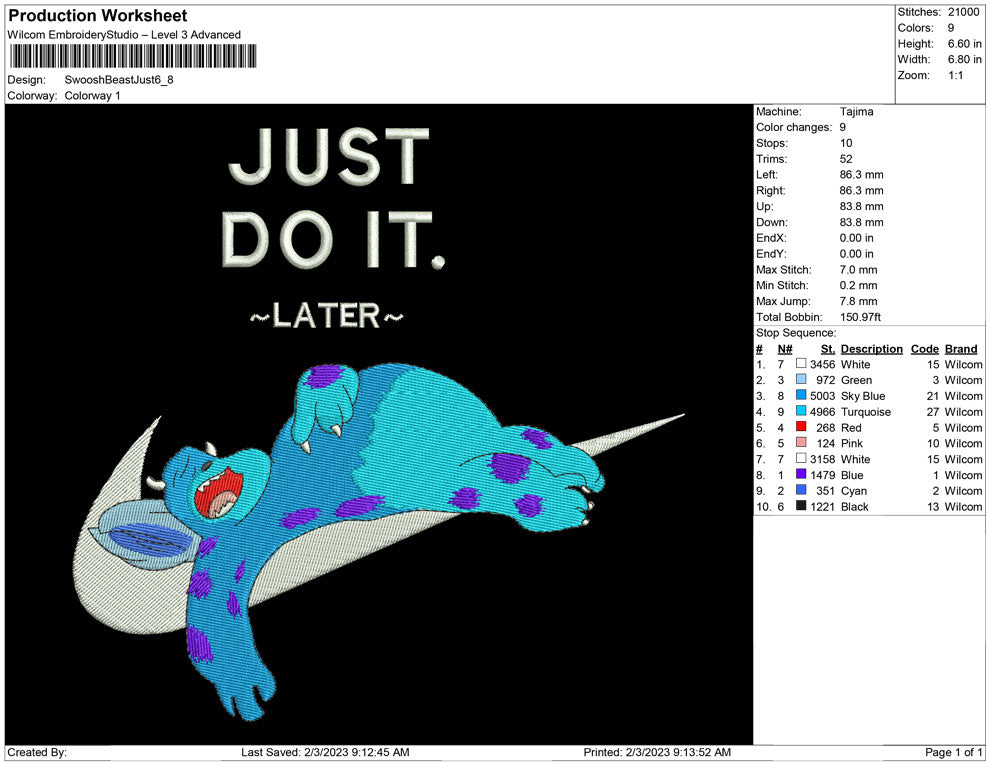Select the Black thread color swatch
Screen dimensions: 990x762
[801, 507]
